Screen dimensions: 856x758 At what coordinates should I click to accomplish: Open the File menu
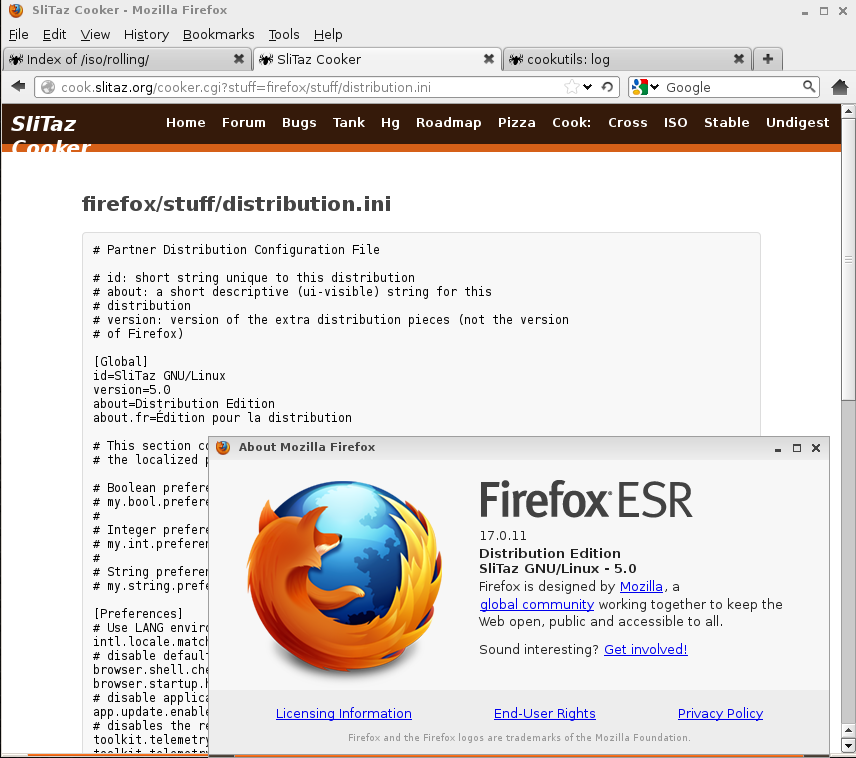point(19,34)
